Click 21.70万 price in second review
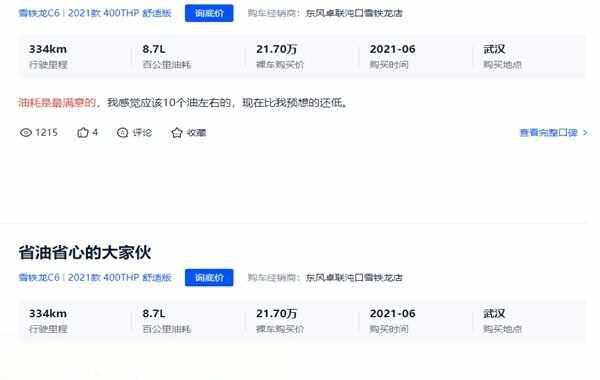This screenshot has width=600, height=380. pyautogui.click(x=276, y=313)
